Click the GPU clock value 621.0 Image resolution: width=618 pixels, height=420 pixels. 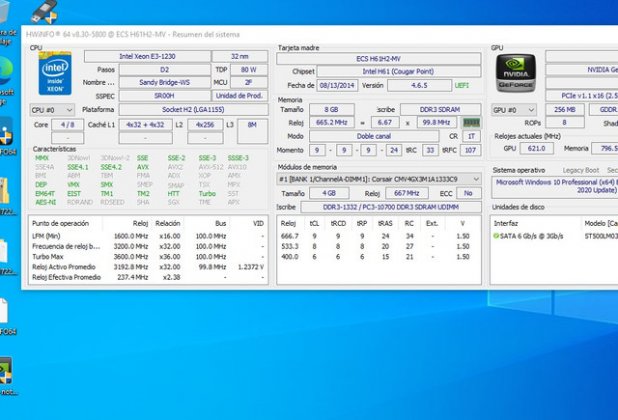click(536, 149)
